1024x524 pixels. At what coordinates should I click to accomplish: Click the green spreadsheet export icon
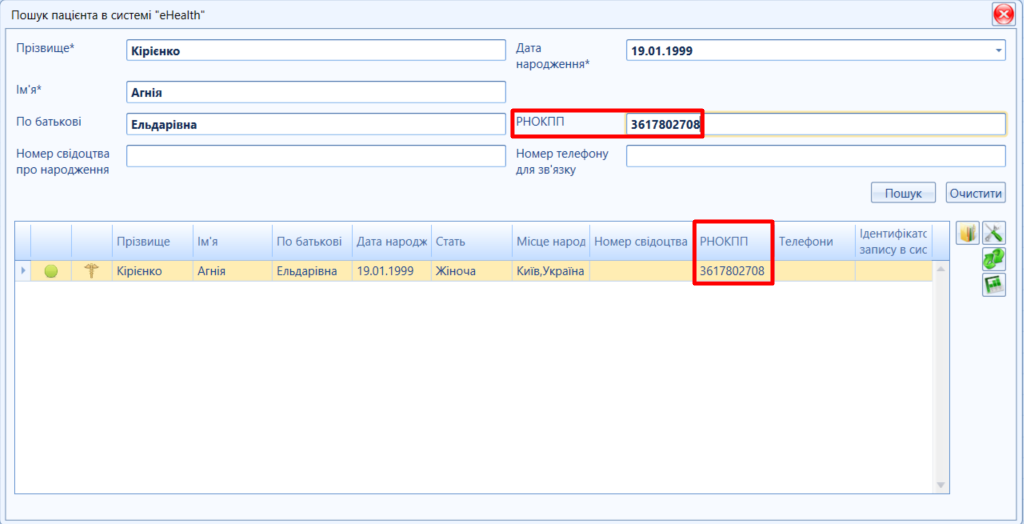tap(994, 285)
